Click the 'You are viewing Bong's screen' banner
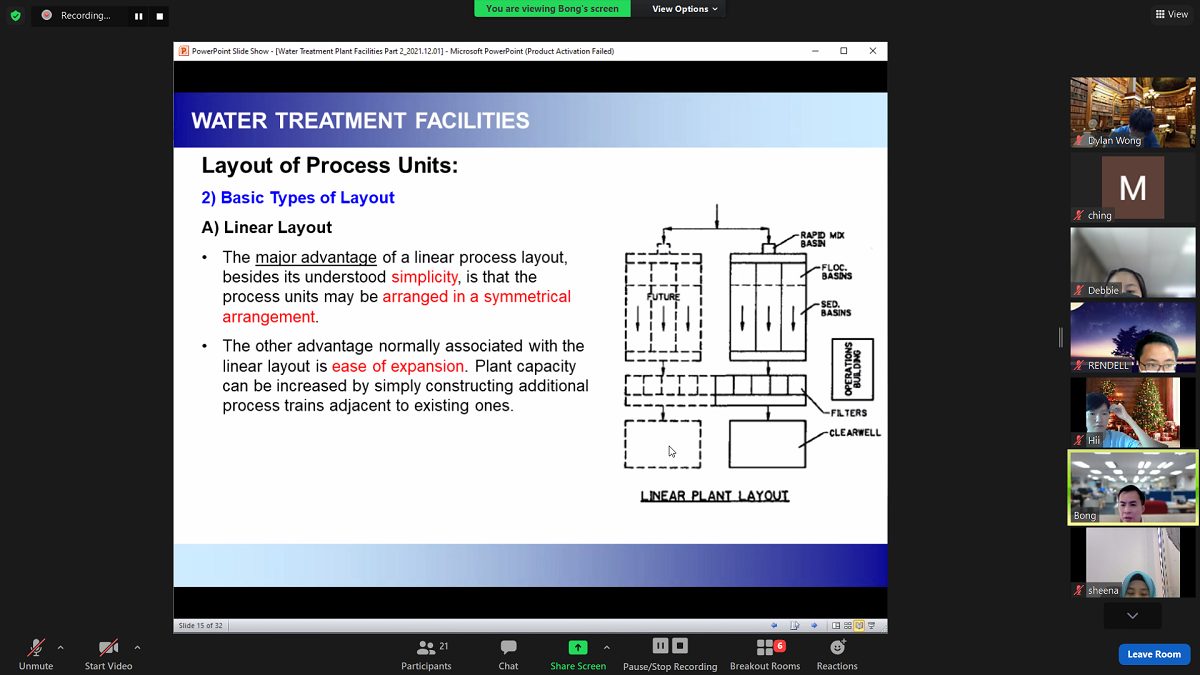The image size is (1200, 675). pyautogui.click(x=552, y=9)
